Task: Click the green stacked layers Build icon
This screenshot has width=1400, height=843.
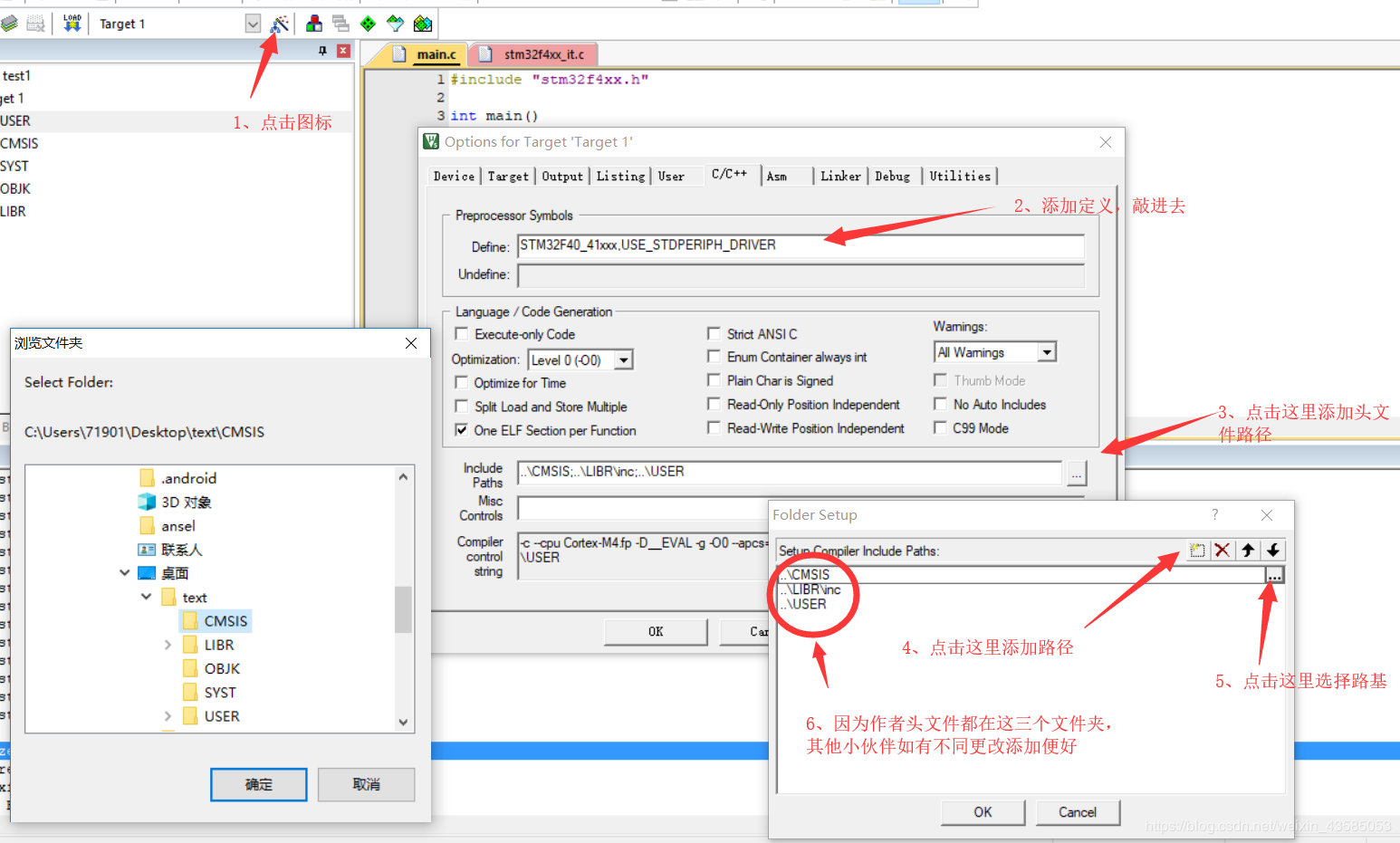Action: (9, 24)
